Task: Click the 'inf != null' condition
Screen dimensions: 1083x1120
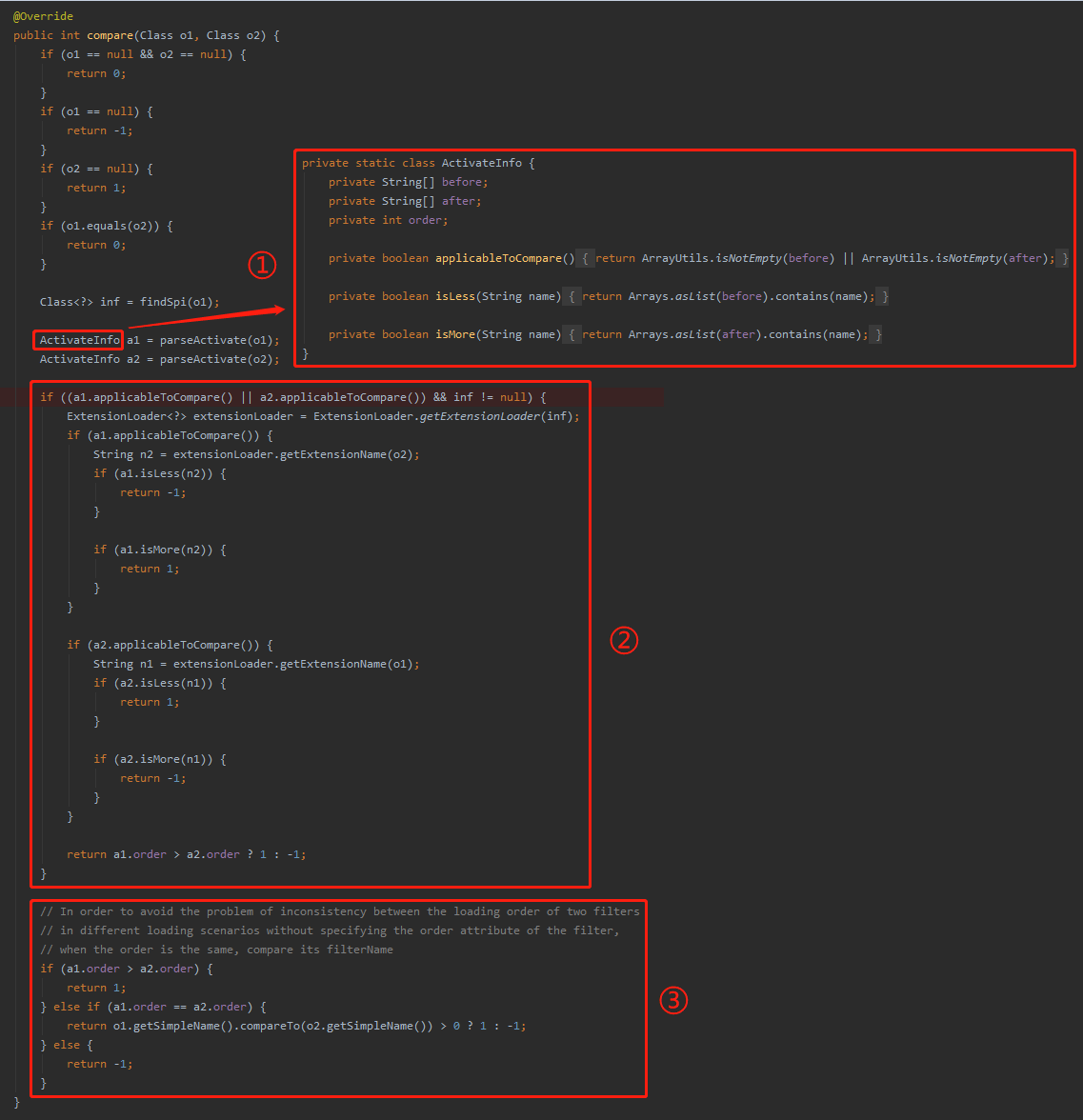Action: (x=490, y=397)
